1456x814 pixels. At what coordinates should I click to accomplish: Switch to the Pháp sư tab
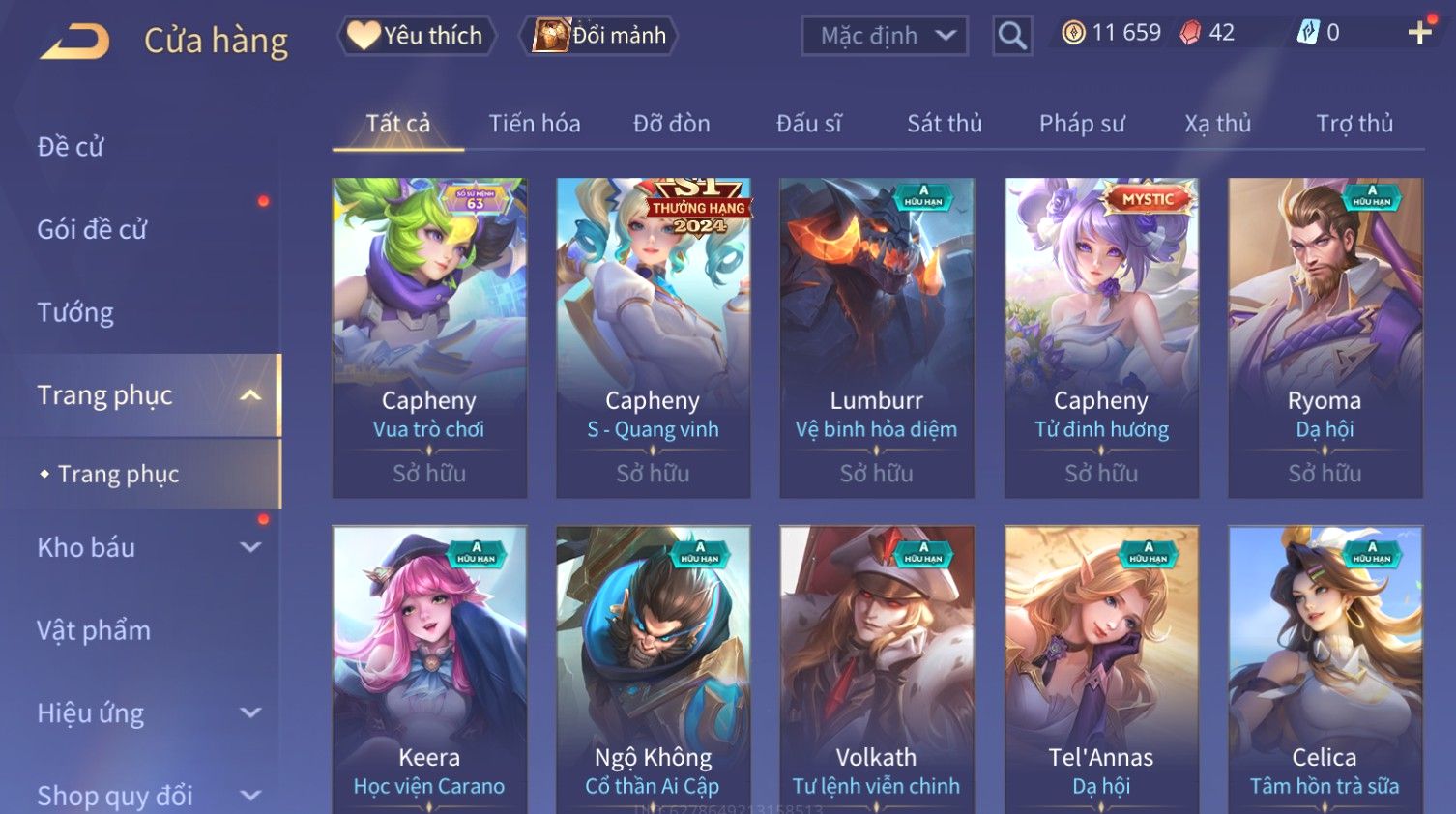[x=1082, y=124]
